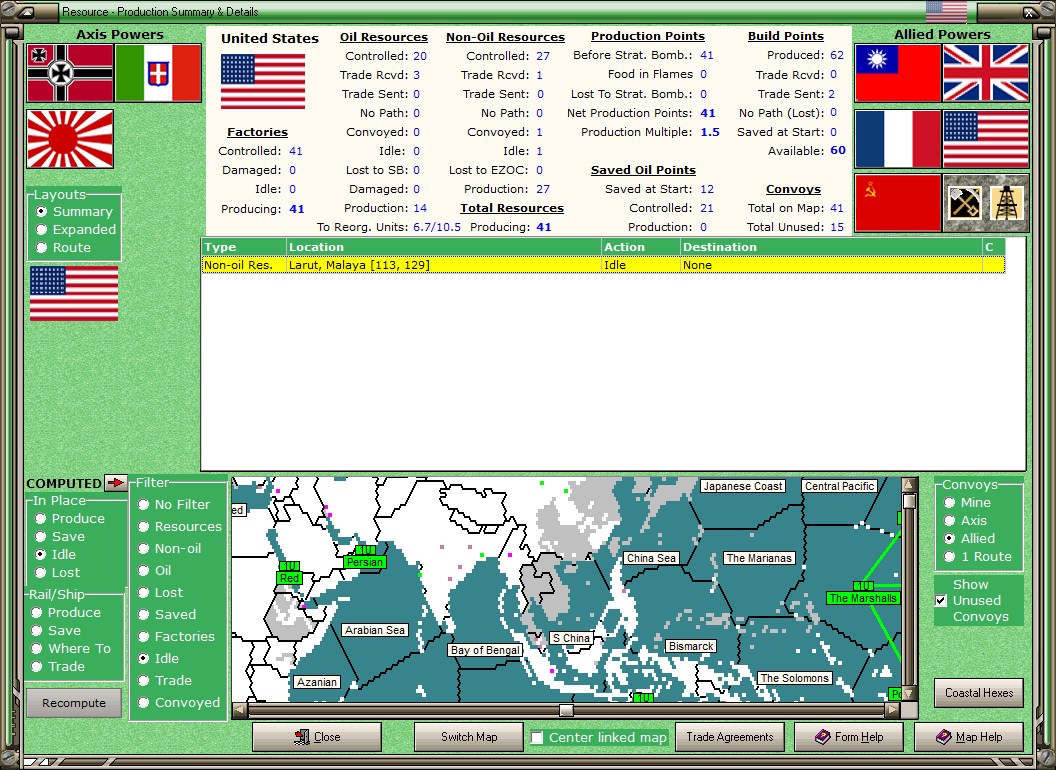Select the Chinese flag under Allied Powers
1056x770 pixels.
click(x=897, y=73)
